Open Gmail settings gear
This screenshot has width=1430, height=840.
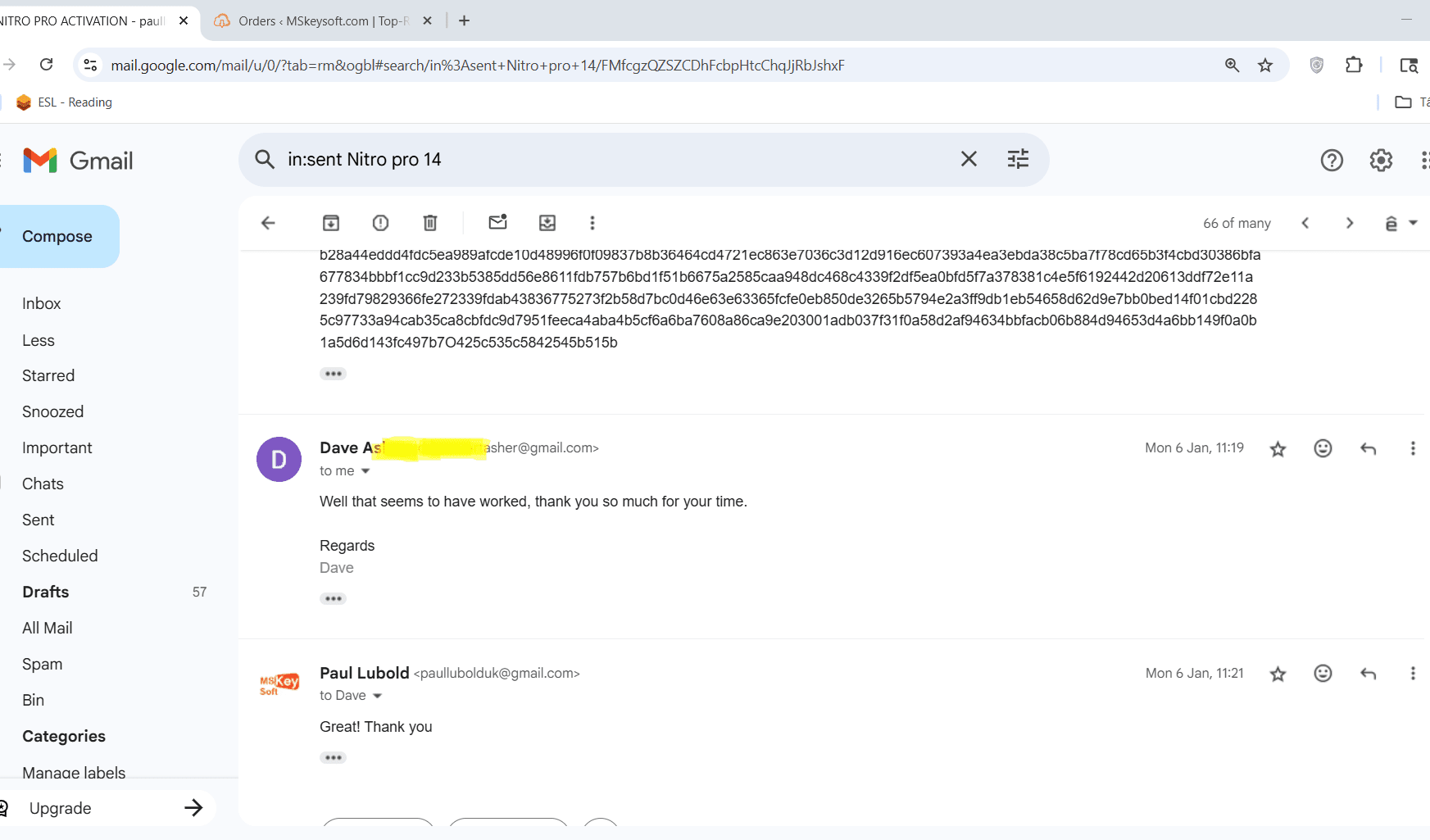pyautogui.click(x=1381, y=161)
